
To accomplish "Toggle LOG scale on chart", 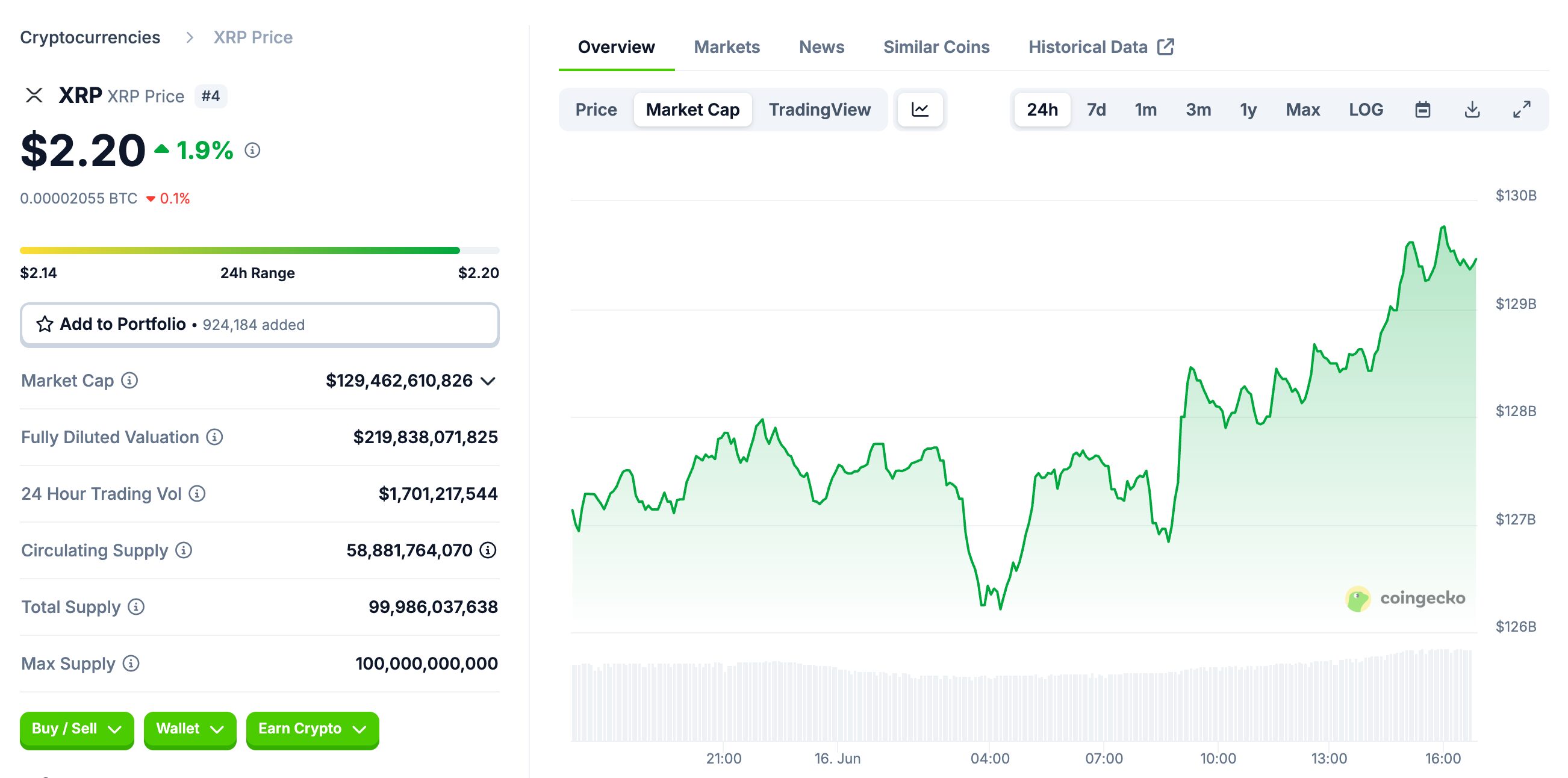I will [1365, 110].
